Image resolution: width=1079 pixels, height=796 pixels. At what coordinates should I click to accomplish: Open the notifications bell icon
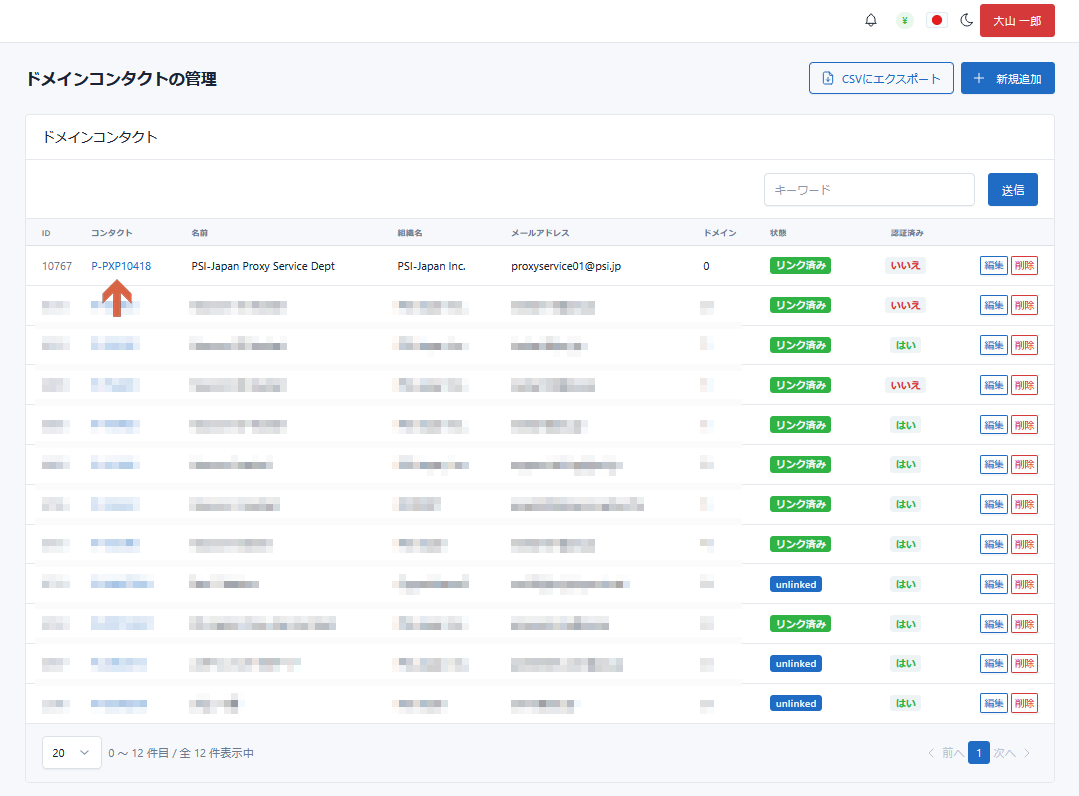871,21
